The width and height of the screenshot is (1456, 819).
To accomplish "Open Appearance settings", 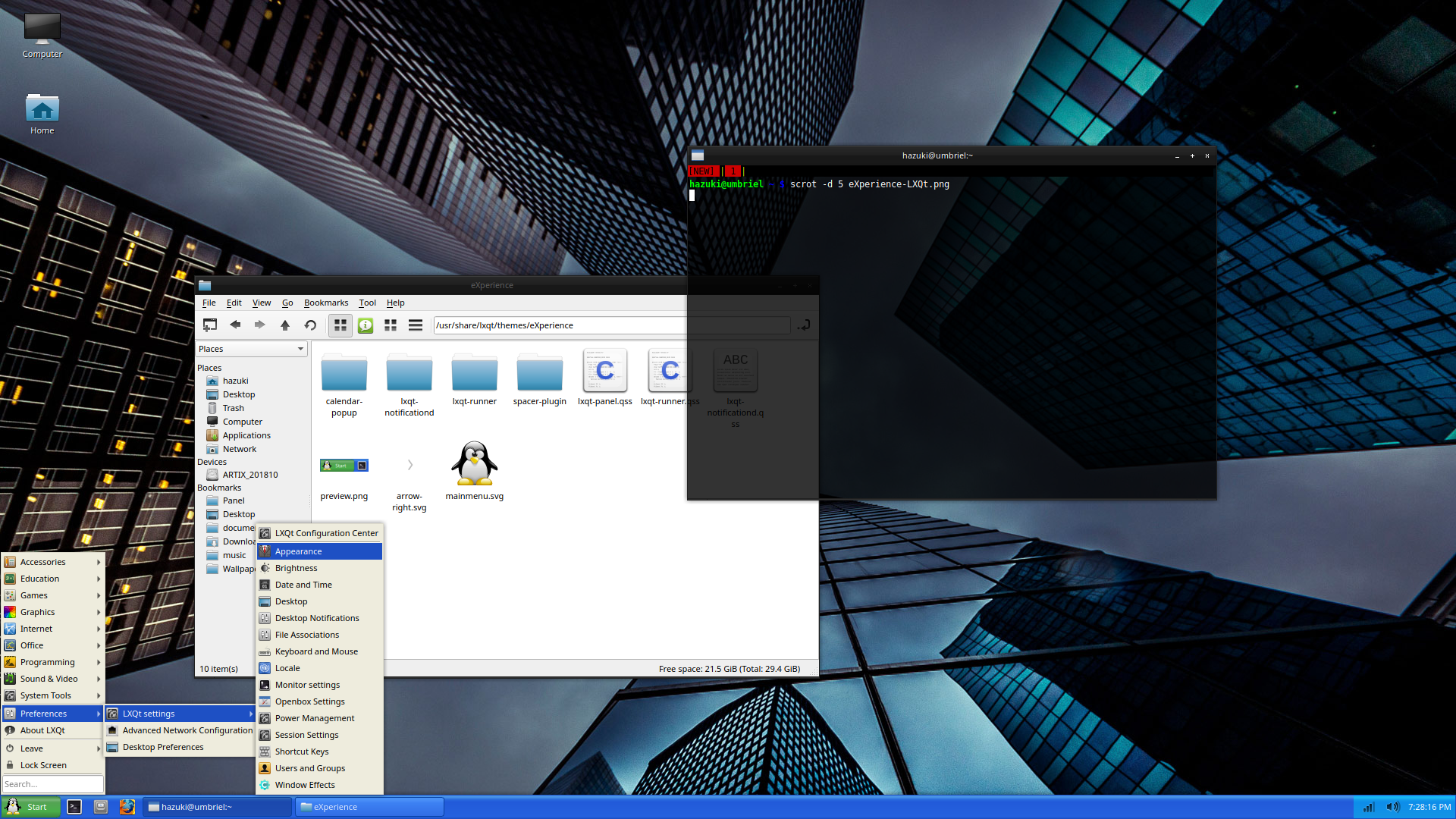I will [319, 551].
